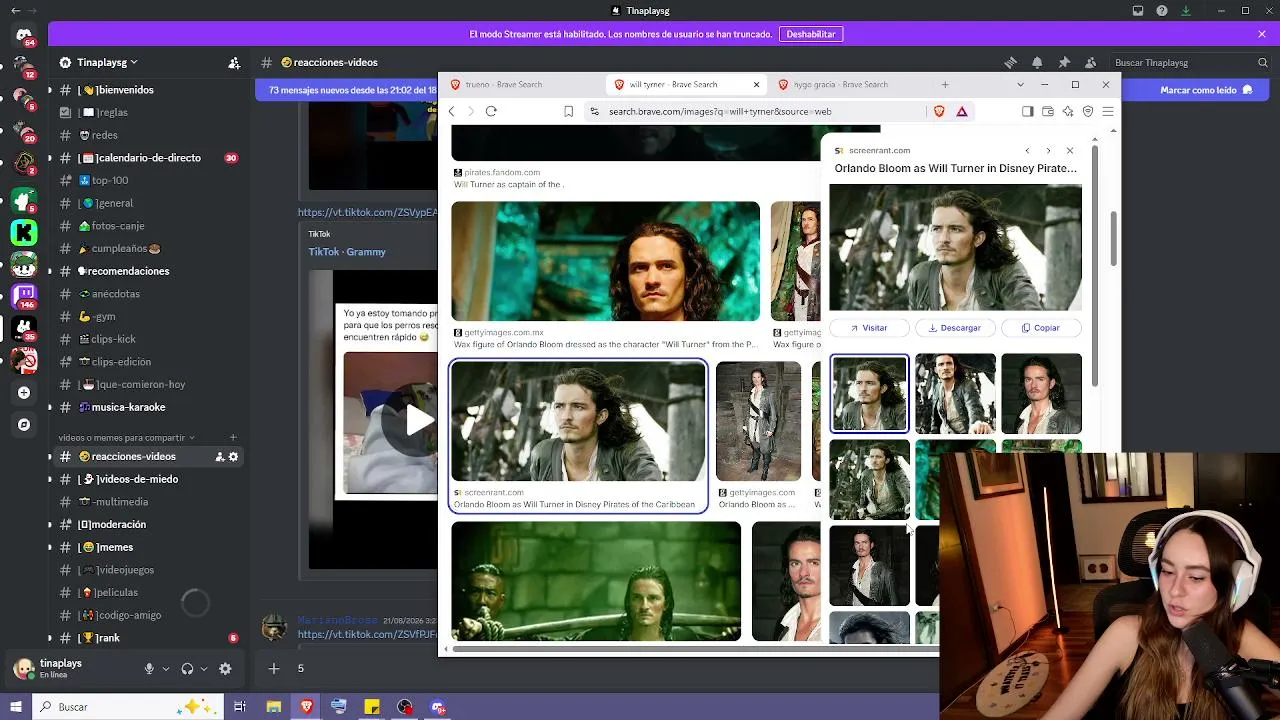This screenshot has width=1280, height=720.
Task: Invite people using the Tinaplaysg header icon
Action: point(234,63)
